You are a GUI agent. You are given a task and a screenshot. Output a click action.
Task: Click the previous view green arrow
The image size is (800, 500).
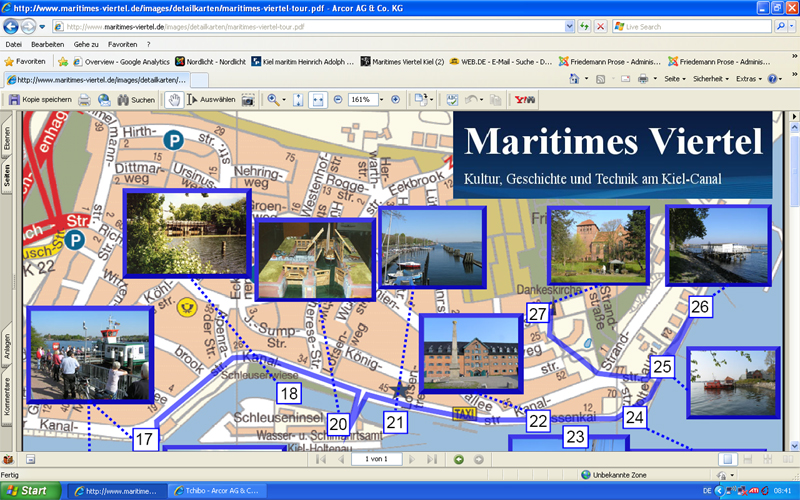(x=459, y=460)
